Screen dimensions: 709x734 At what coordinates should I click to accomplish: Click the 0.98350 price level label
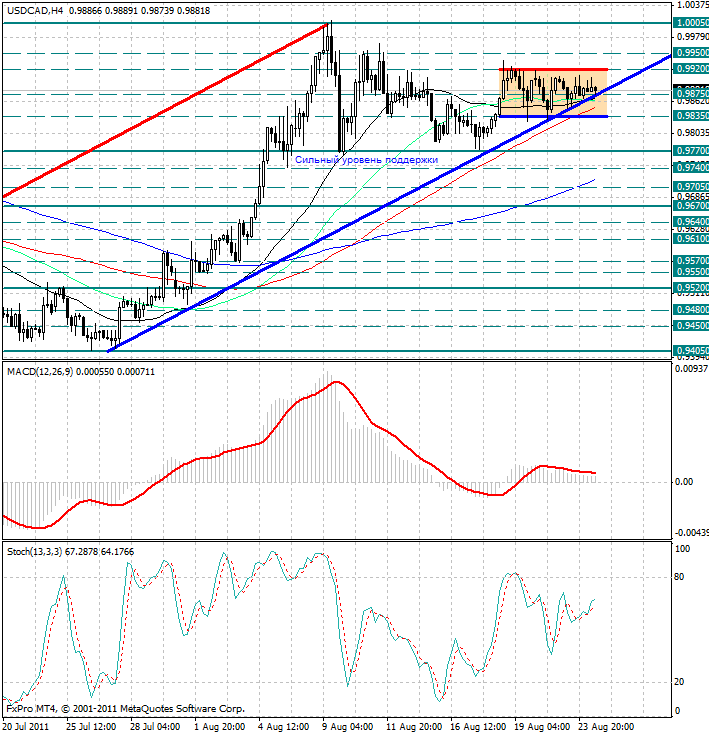click(x=691, y=116)
